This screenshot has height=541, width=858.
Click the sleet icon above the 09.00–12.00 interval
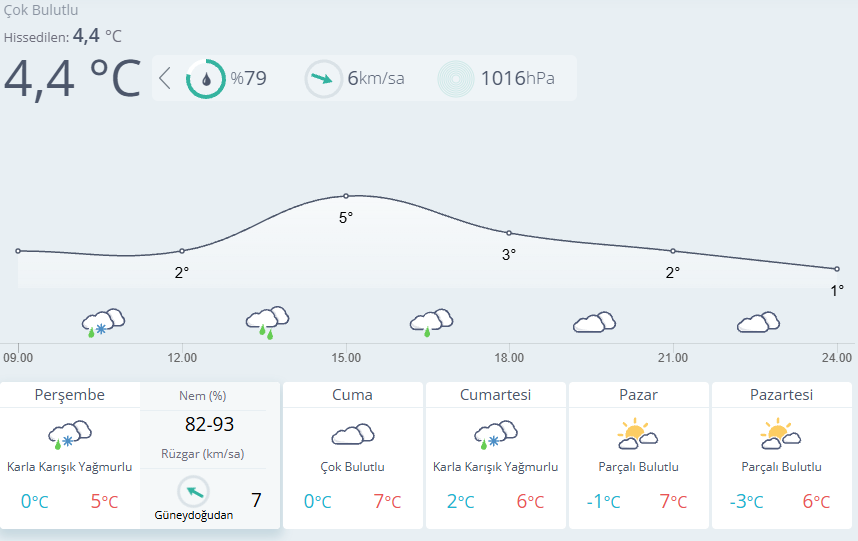click(104, 322)
